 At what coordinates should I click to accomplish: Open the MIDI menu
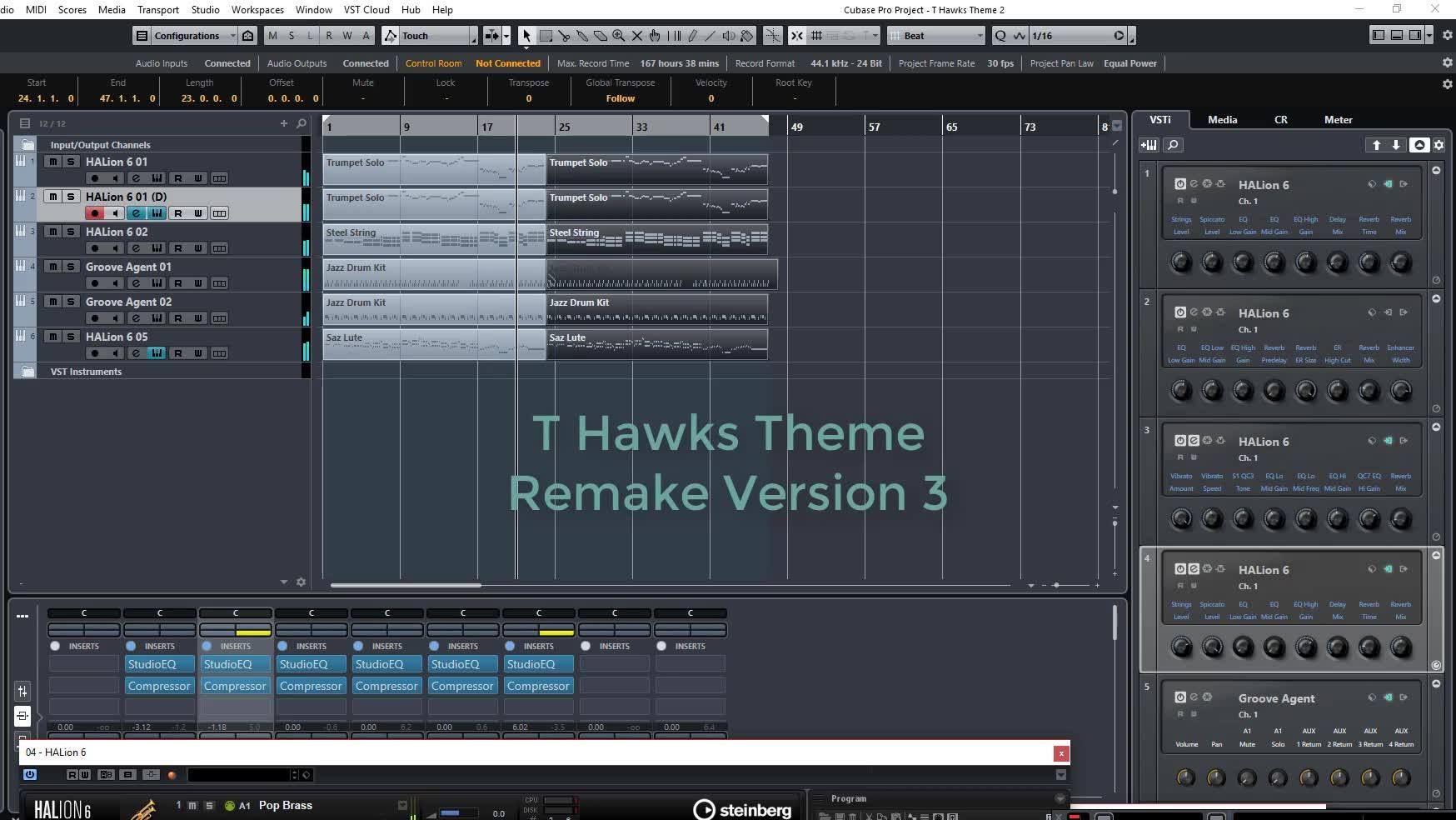(x=36, y=9)
